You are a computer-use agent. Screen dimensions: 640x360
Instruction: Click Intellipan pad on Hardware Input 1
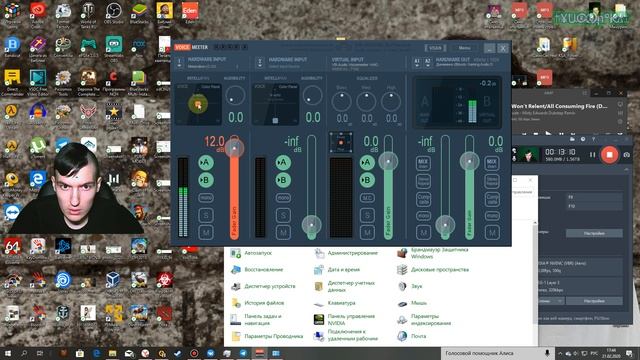click(198, 104)
